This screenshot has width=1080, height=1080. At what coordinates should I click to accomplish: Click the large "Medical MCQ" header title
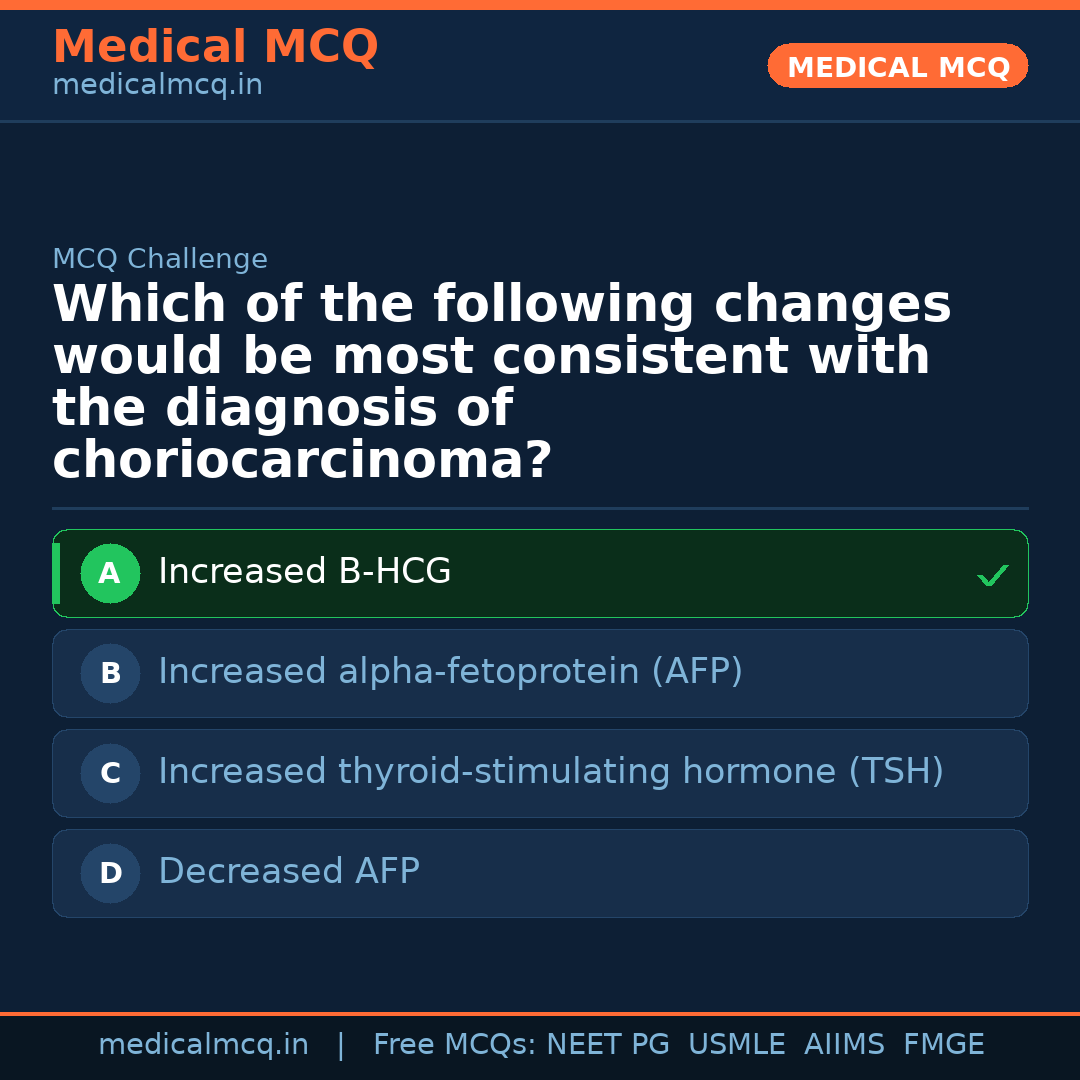tap(215, 47)
